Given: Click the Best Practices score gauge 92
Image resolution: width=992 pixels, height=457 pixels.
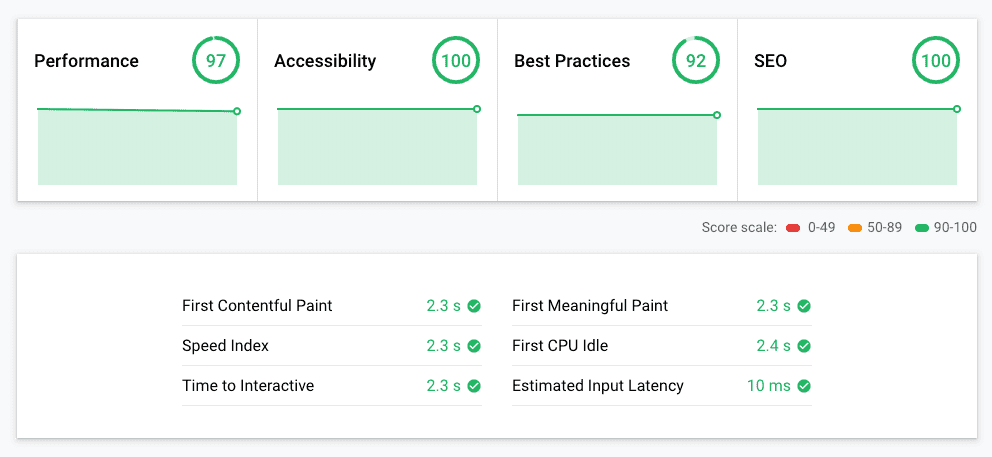Looking at the screenshot, I should coord(696,61).
